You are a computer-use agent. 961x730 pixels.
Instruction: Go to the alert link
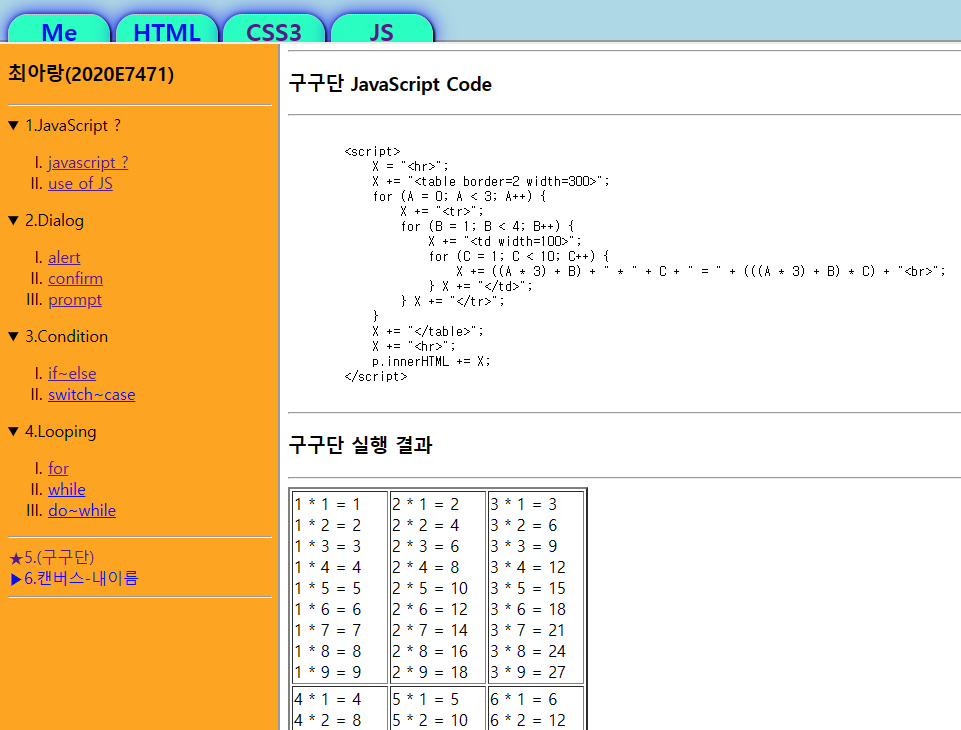(x=64, y=257)
